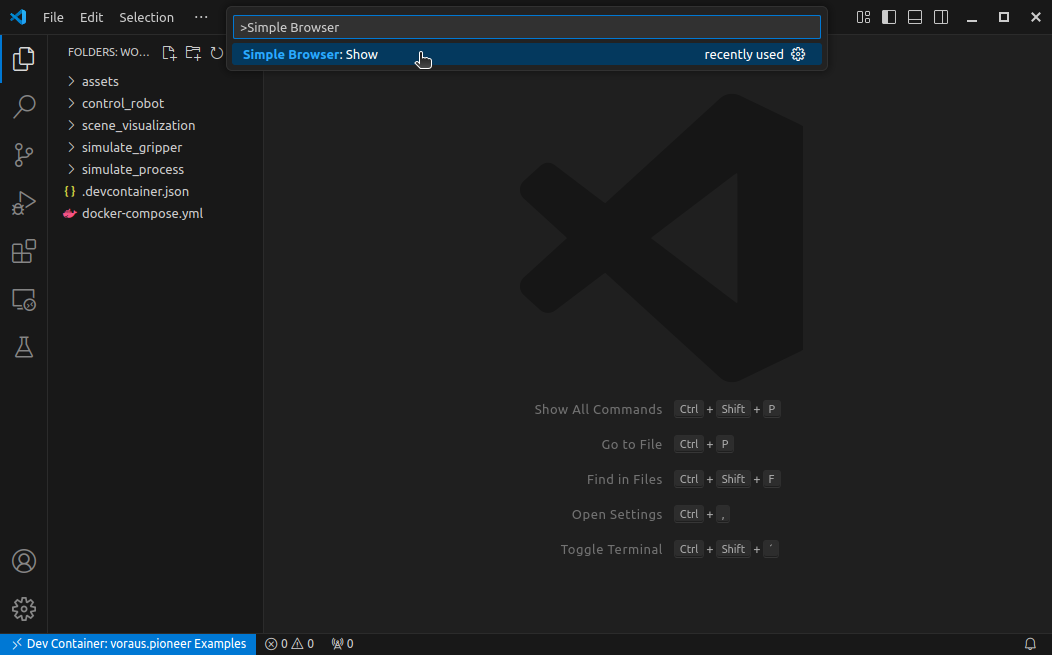Click Dev Container: voraus.pioneer Examples status button

coord(128,644)
